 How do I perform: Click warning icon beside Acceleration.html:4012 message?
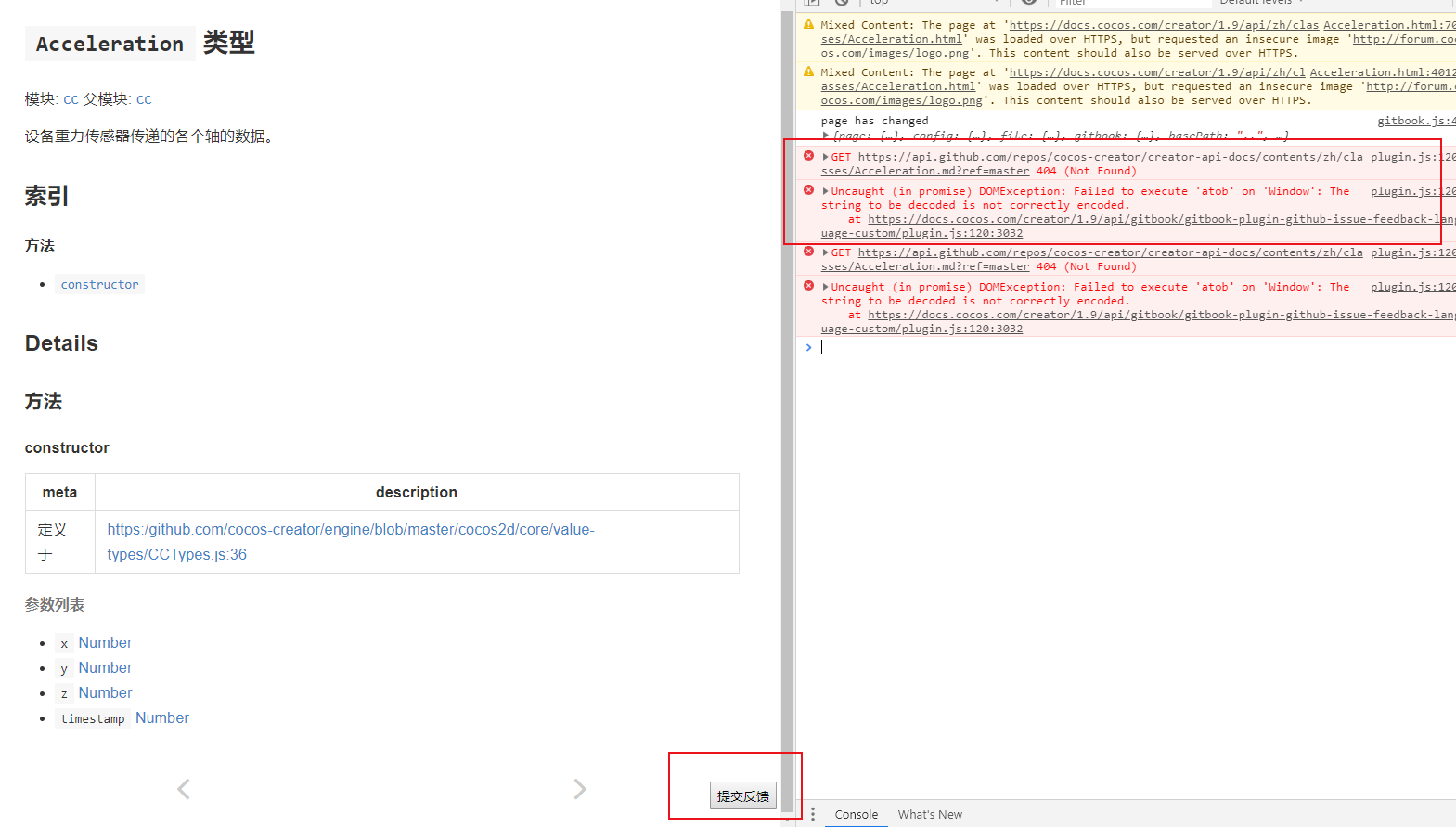[808, 71]
